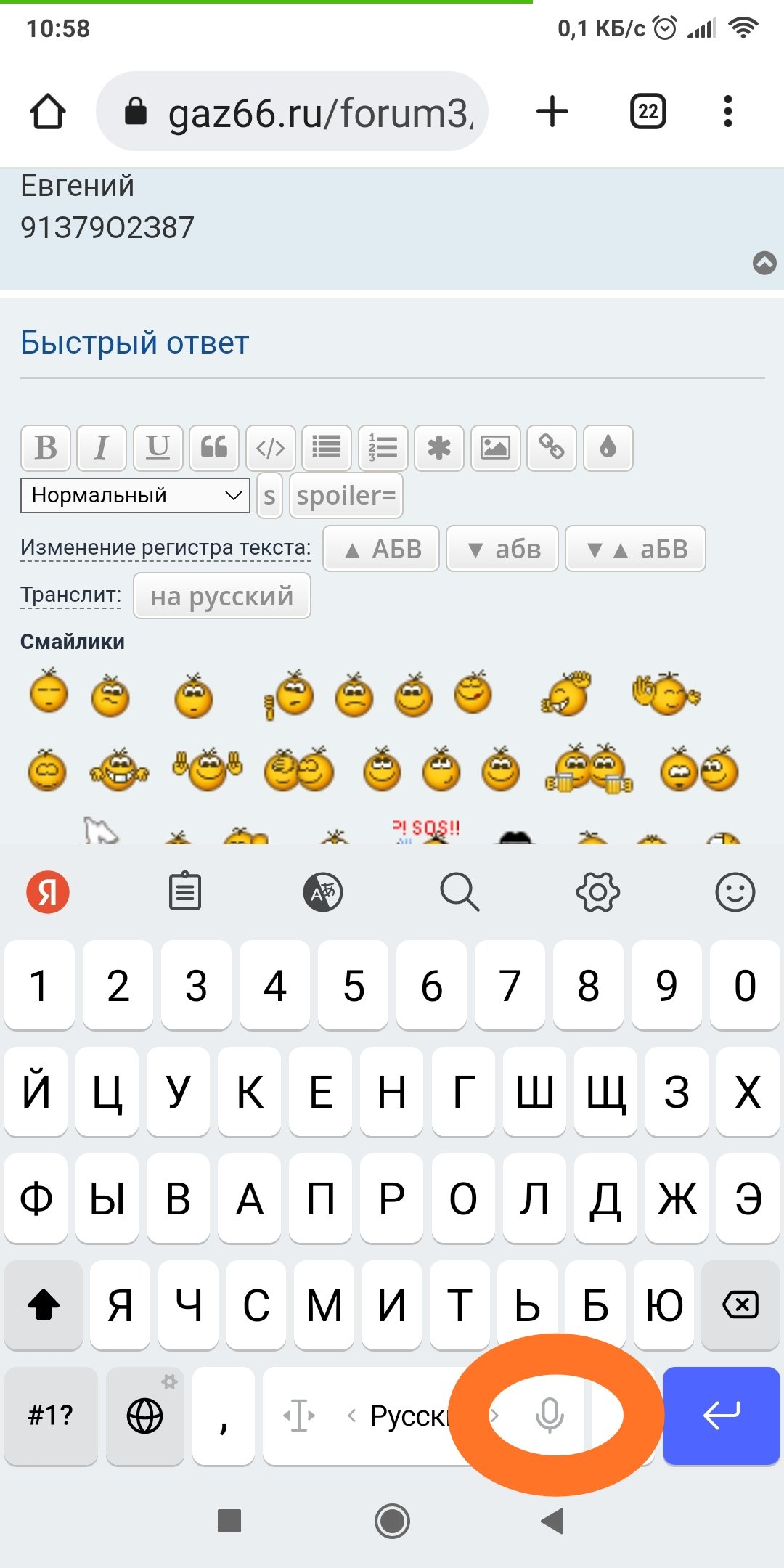Screen dimensions: 784x1568
Task: Tap the address bar gaz66.ru
Action: [292, 112]
